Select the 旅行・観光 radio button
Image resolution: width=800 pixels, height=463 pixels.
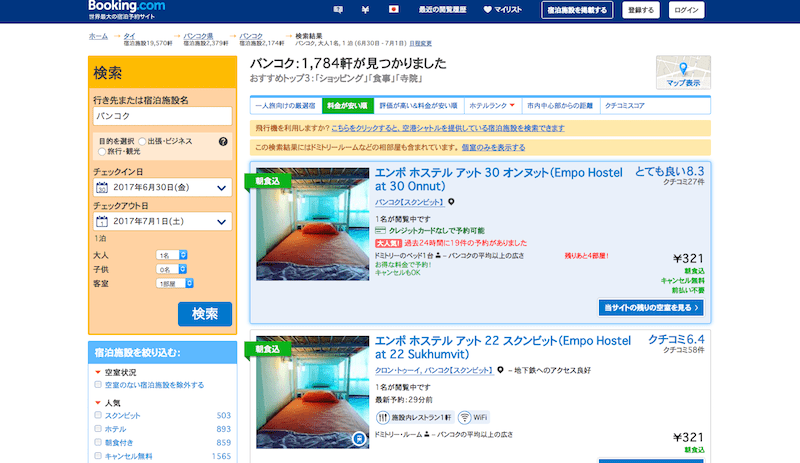(102, 152)
